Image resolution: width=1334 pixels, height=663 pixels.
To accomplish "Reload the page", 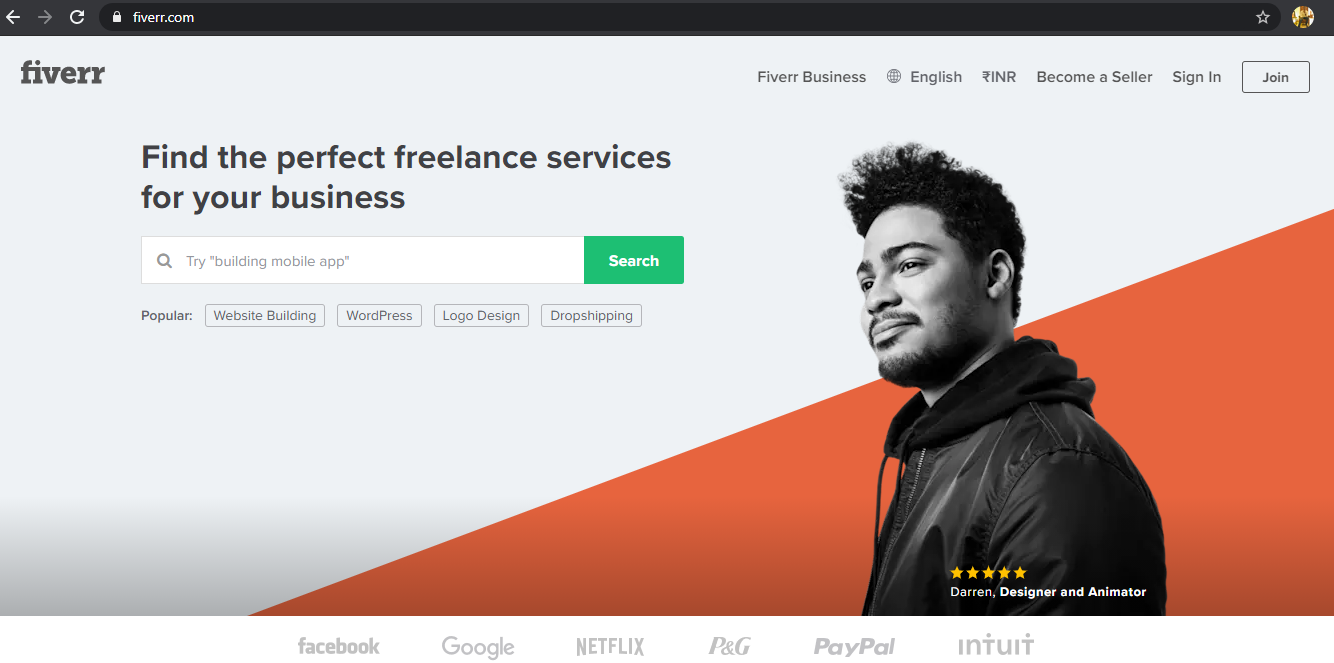I will click(x=77, y=17).
